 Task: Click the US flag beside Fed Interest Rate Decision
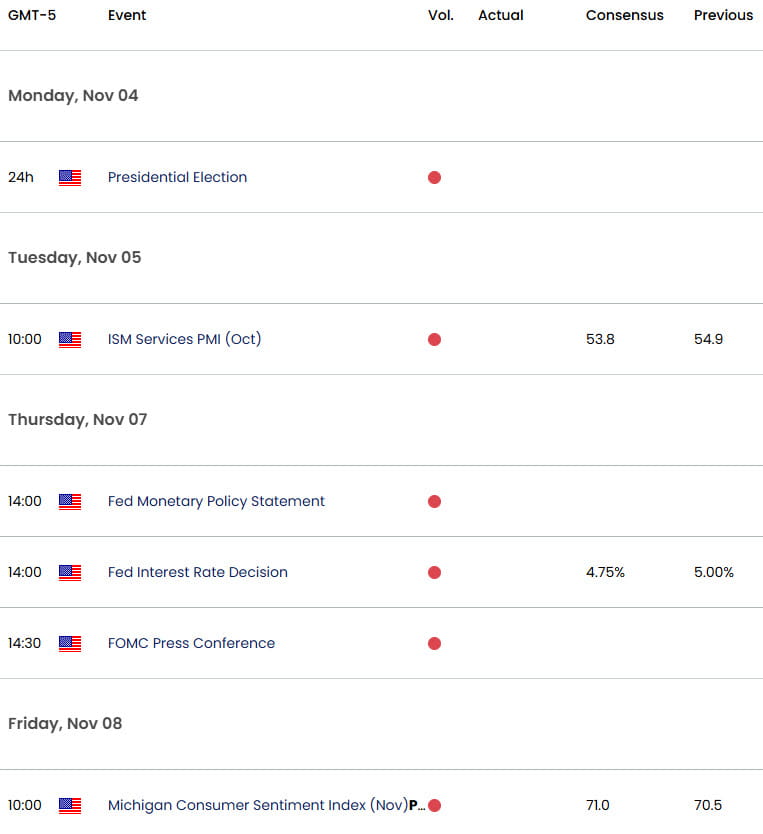[x=70, y=572]
